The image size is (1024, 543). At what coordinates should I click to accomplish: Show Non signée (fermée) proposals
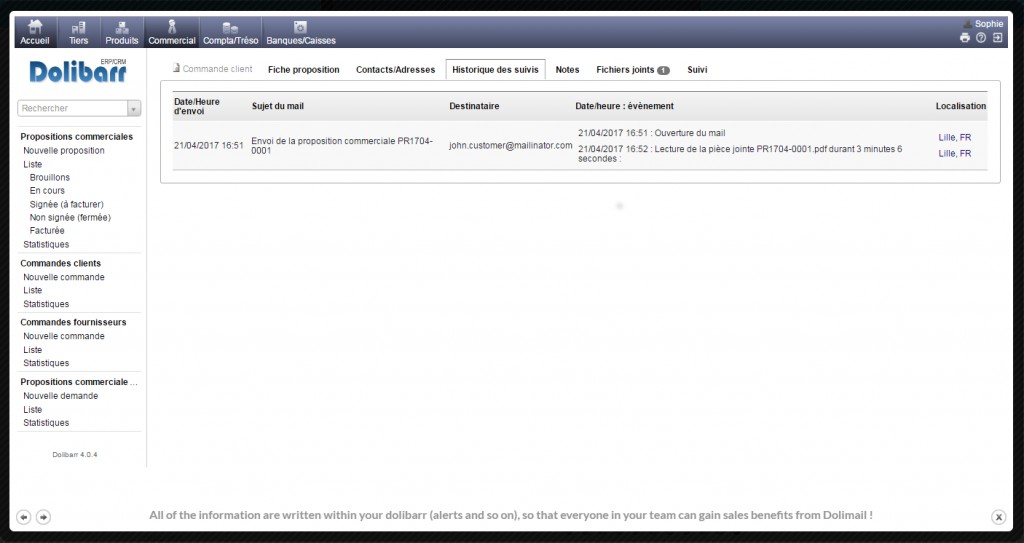70,218
